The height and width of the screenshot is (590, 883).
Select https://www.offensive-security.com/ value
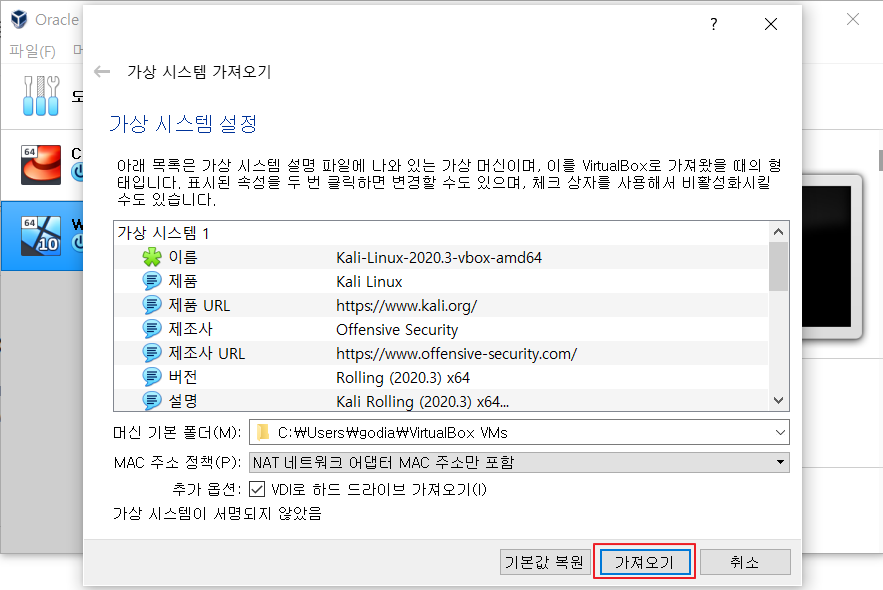[x=456, y=354]
